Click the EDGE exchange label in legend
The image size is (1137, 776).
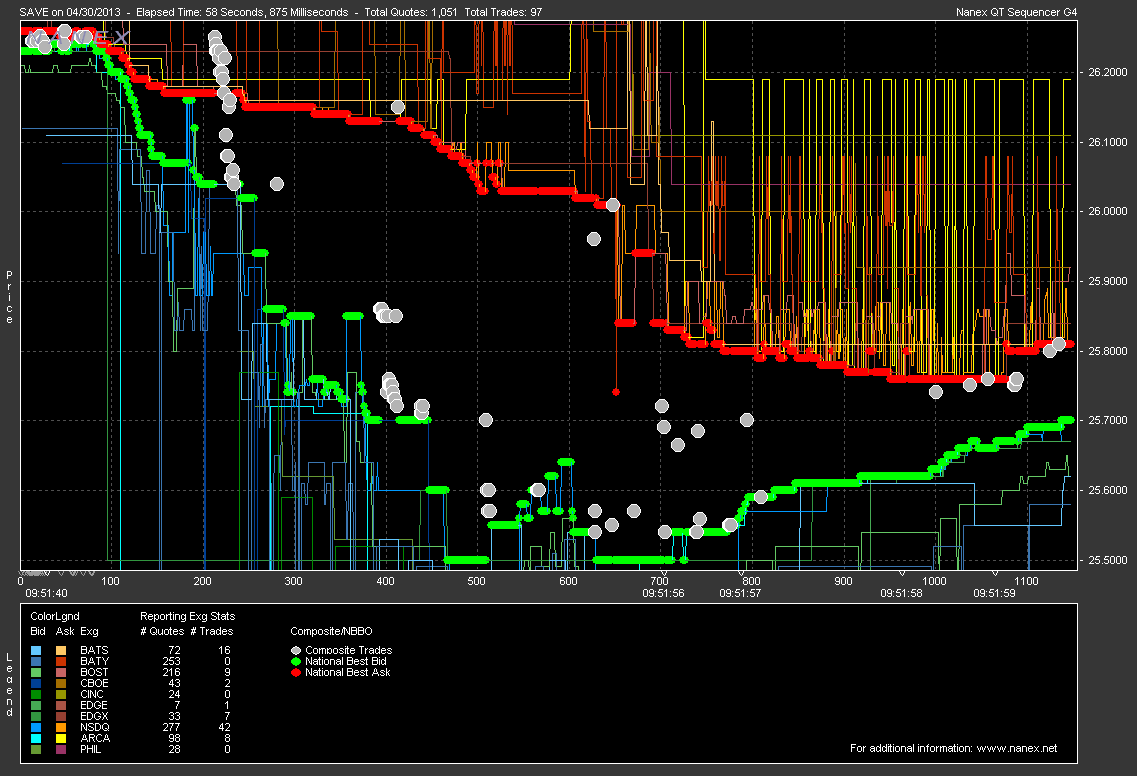(x=94, y=705)
